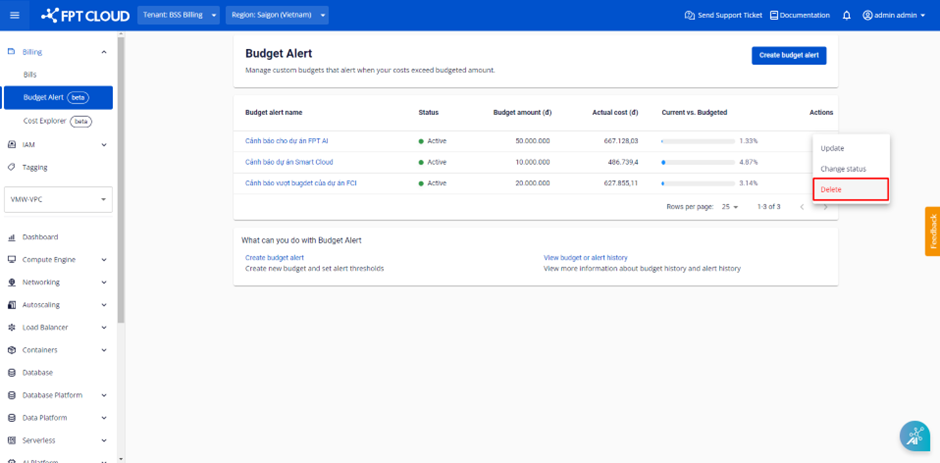Click the Database sidebar icon
The height and width of the screenshot is (463, 940).
tap(12, 372)
